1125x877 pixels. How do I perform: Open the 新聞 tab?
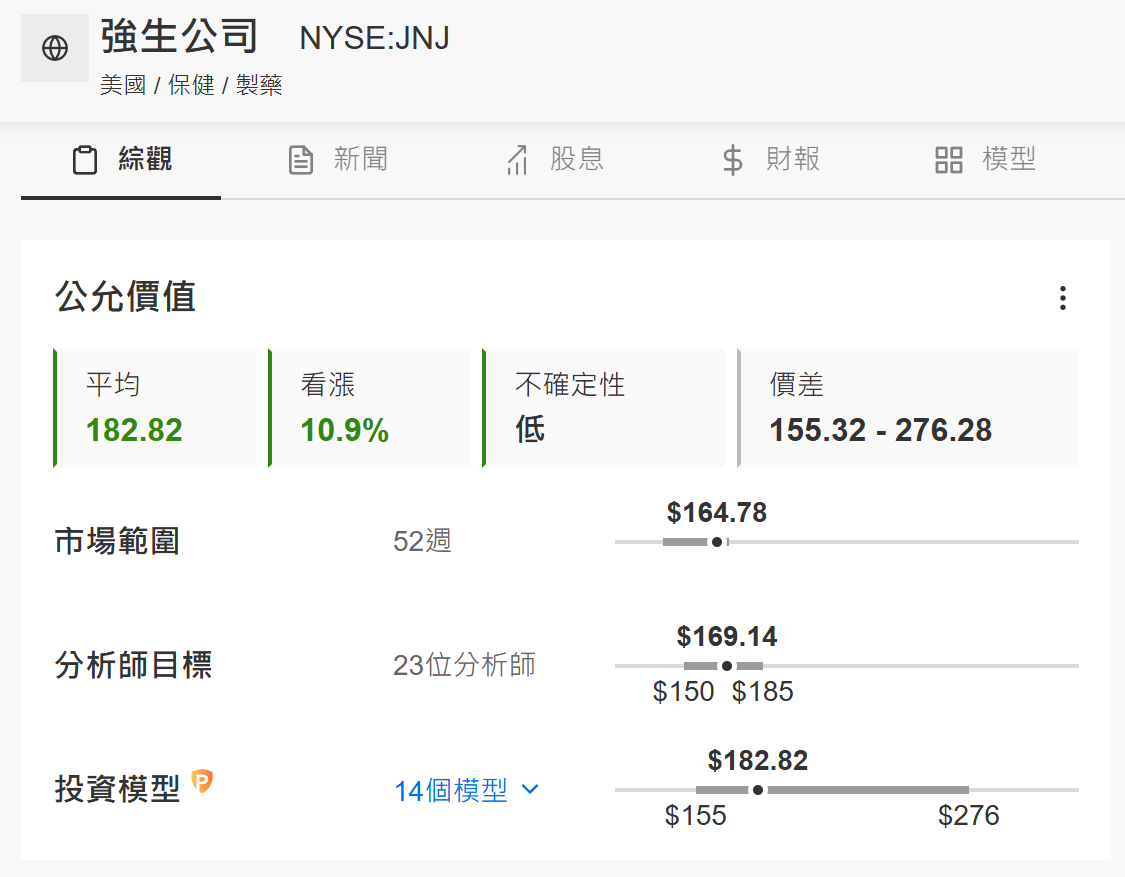point(338,159)
